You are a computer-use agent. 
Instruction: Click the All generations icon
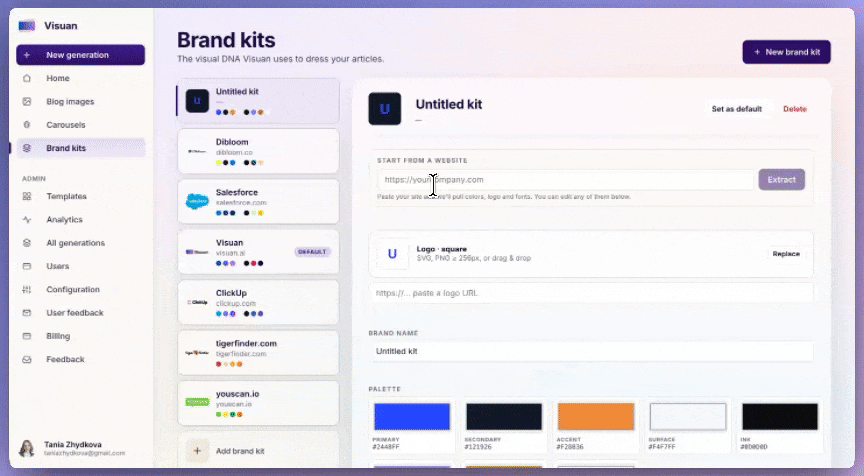(x=26, y=242)
